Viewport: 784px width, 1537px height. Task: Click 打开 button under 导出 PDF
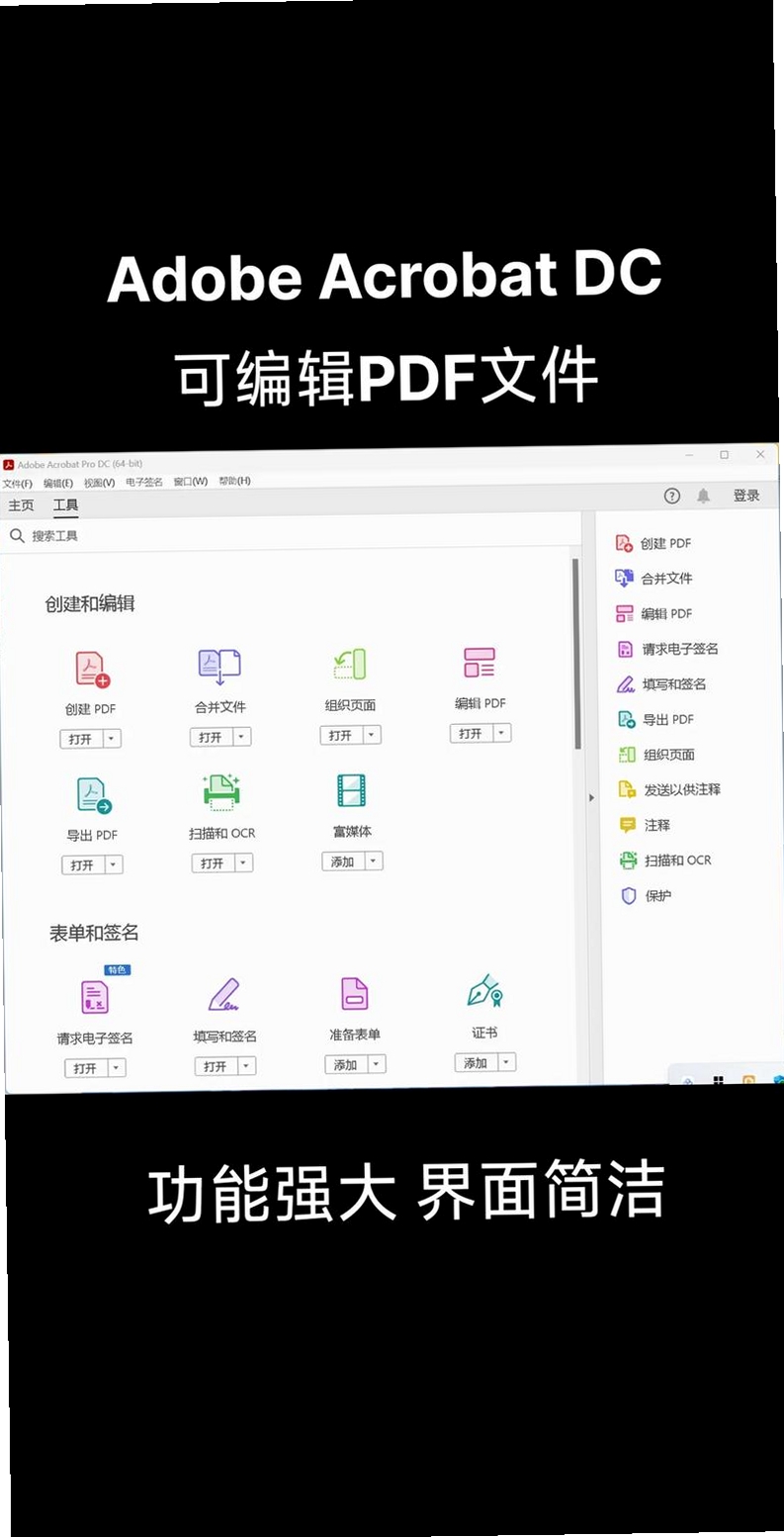(84, 864)
